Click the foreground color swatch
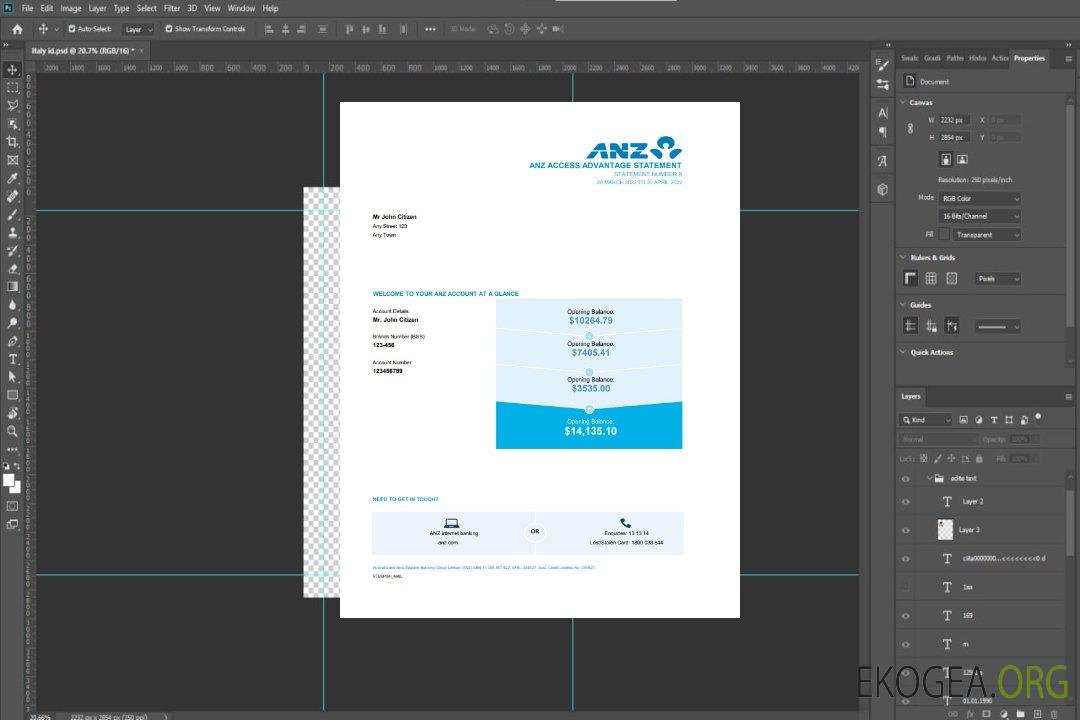This screenshot has height=720, width=1080. coord(9,480)
